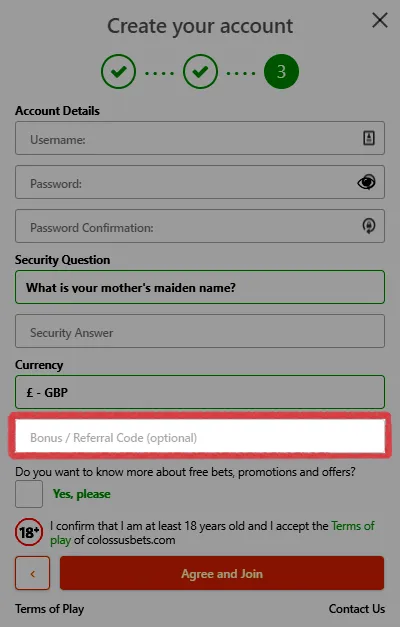400x627 pixels.
Task: Click the contact card icon in Username field
Action: point(369,138)
